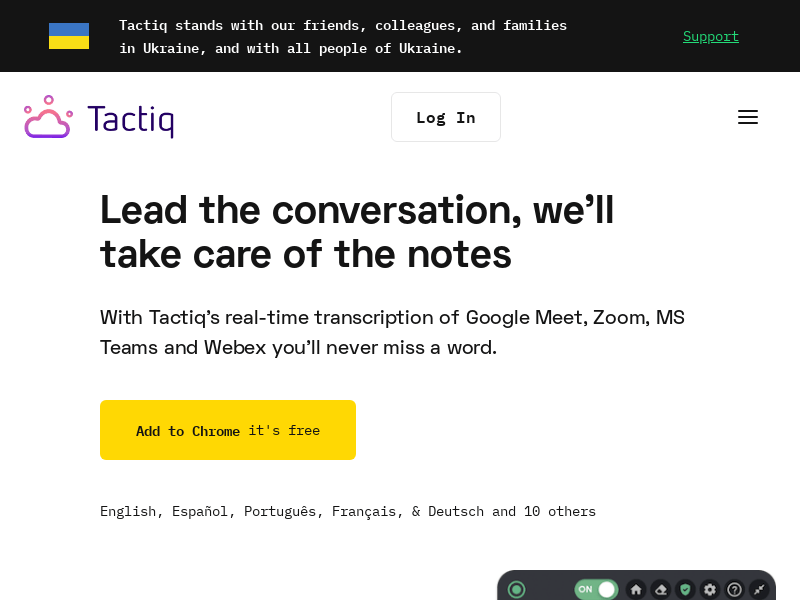Click the green recording indicator circle

tap(516, 590)
